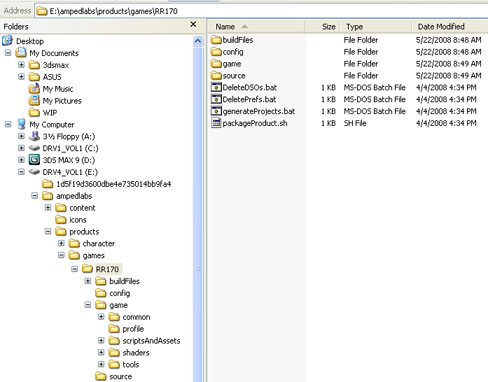This screenshot has width=488, height=382.
Task: Click the Desktop icon in folder tree
Action: click(7, 41)
